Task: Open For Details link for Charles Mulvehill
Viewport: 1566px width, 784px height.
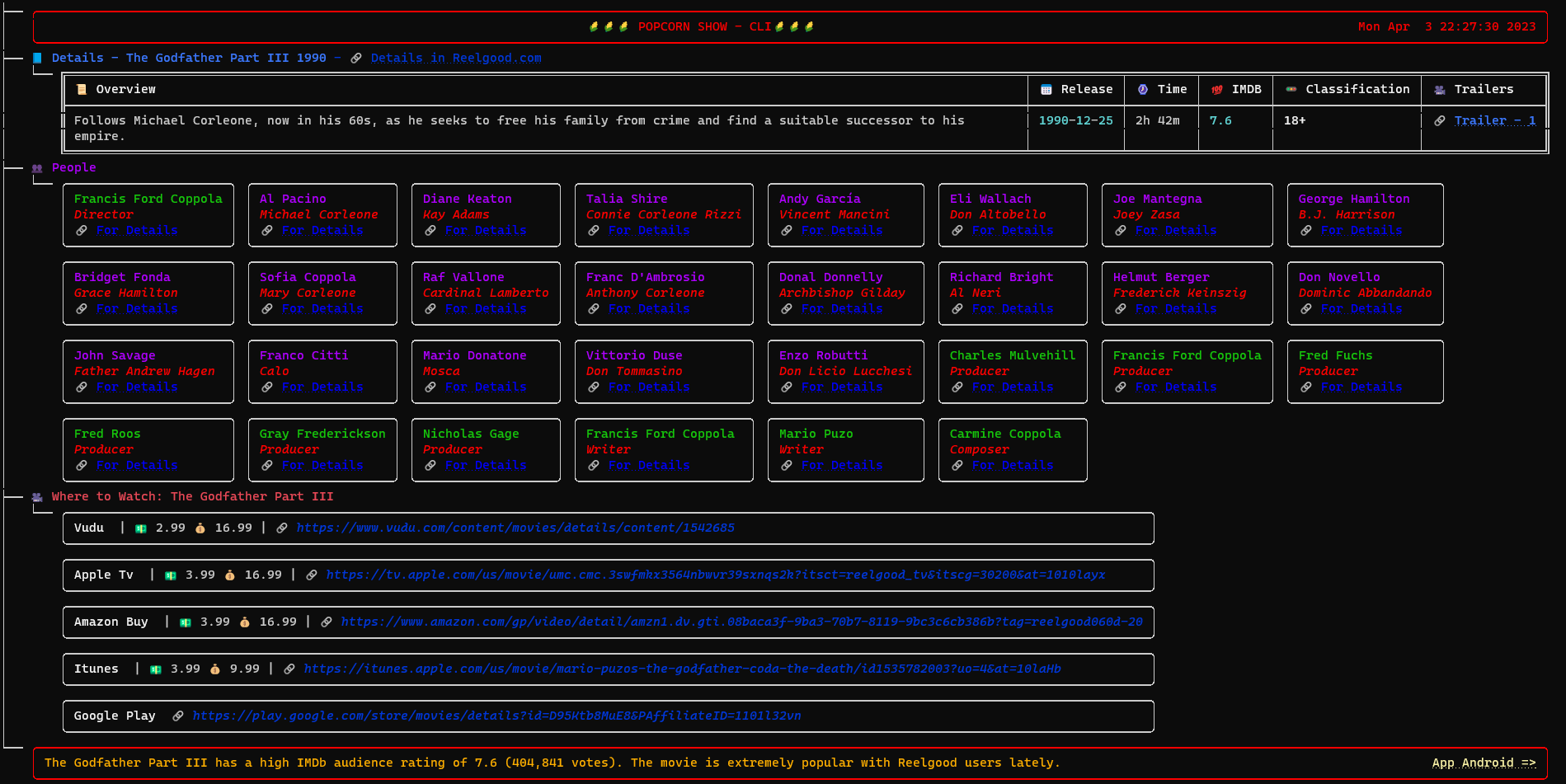Action: [1013, 387]
